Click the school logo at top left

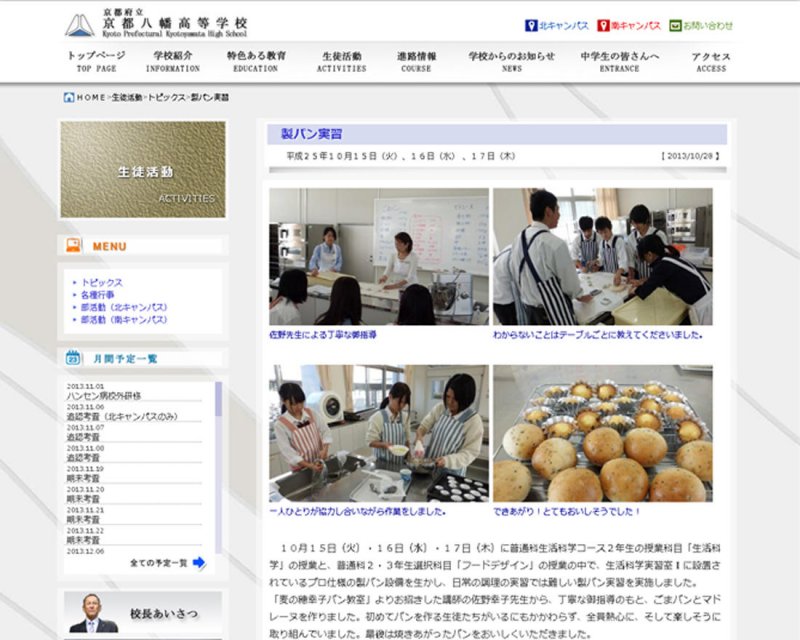pyautogui.click(x=80, y=25)
